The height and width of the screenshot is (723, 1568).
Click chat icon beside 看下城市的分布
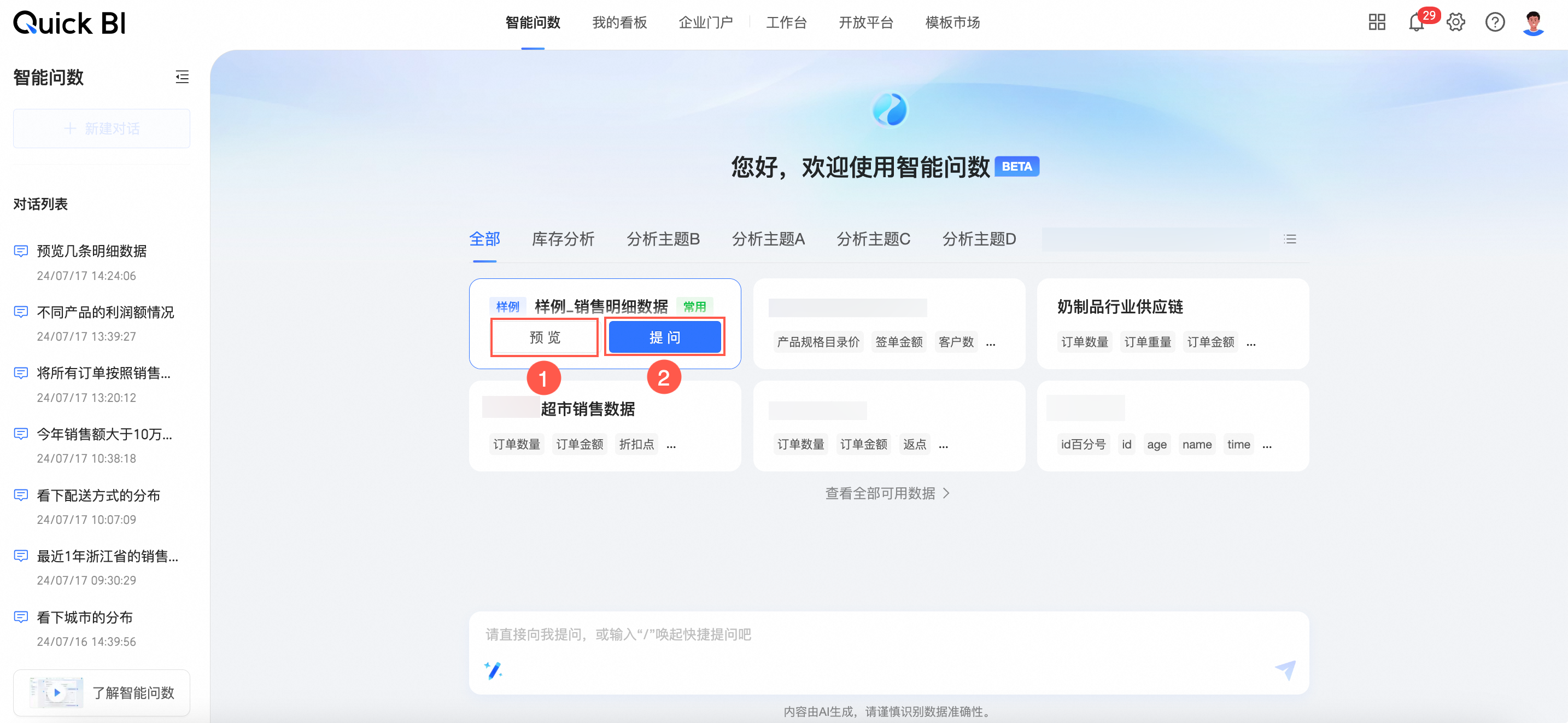click(21, 617)
